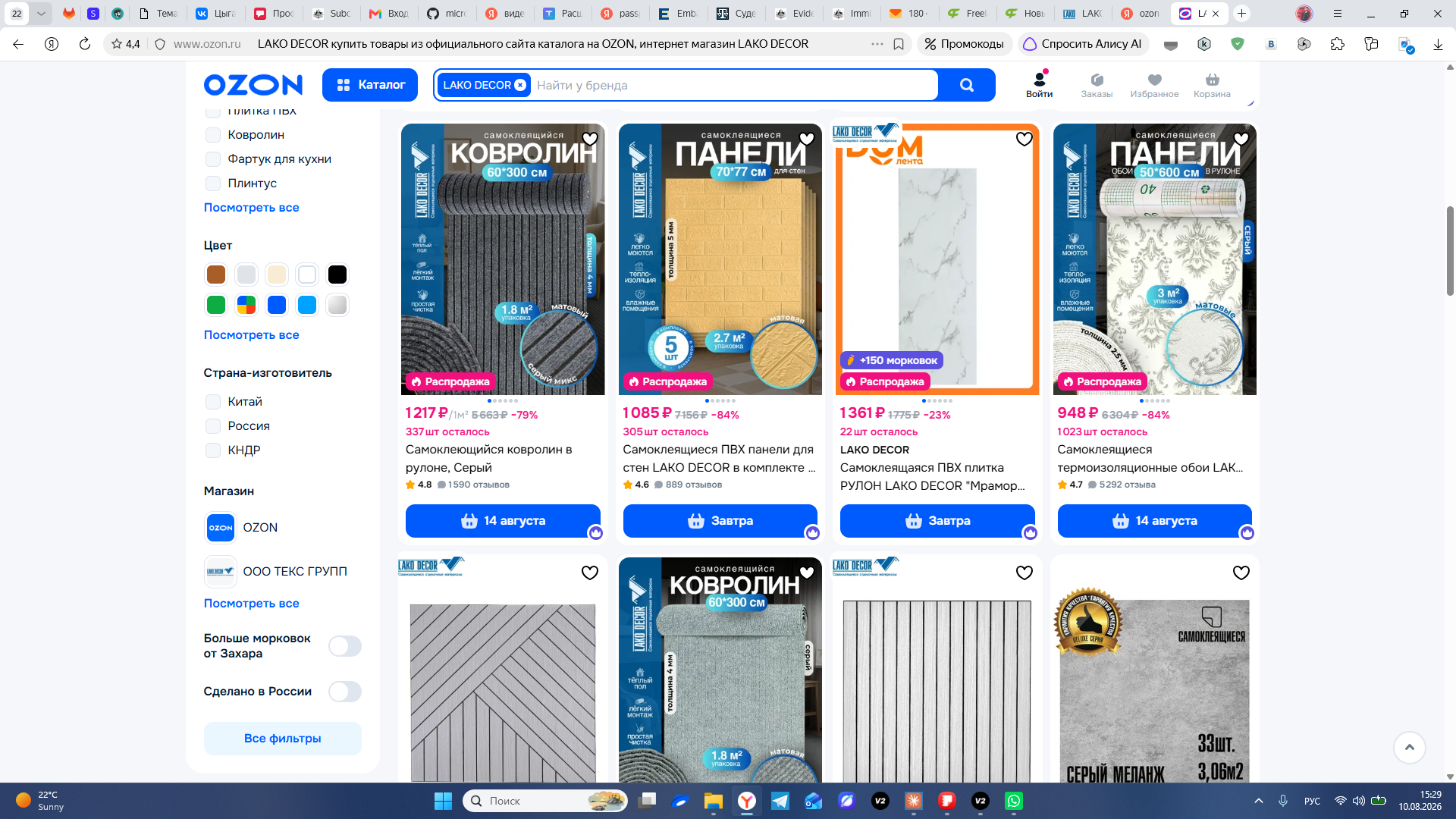Show hidden system tray icons
This screenshot has height=819, width=1456.
[1259, 801]
